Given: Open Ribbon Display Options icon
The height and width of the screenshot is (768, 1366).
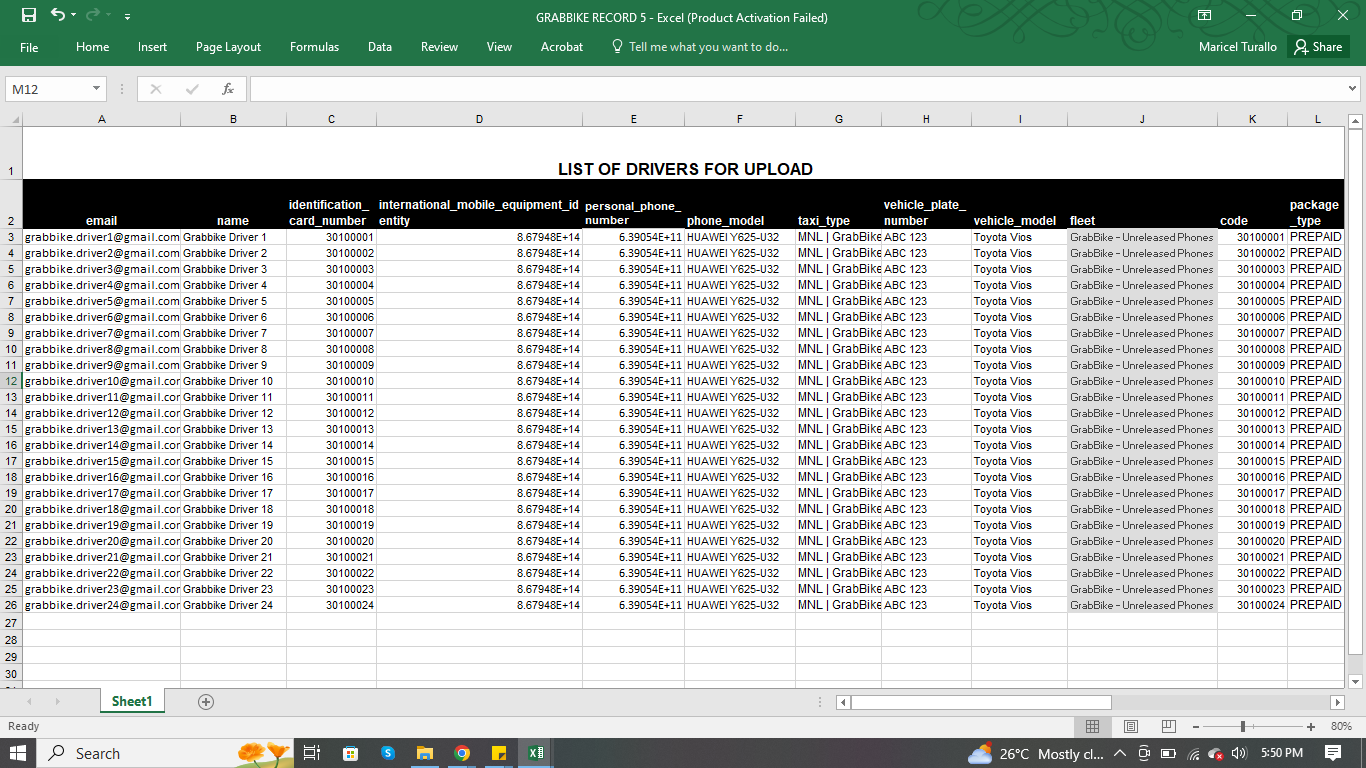Looking at the screenshot, I should [x=1204, y=16].
